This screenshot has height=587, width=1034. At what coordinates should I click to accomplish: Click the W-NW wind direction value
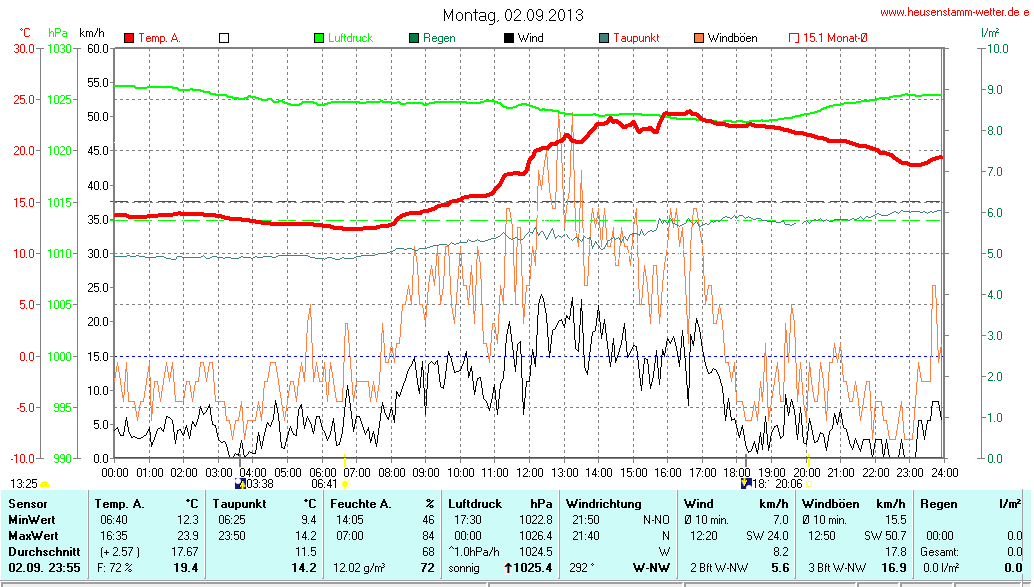coord(651,568)
